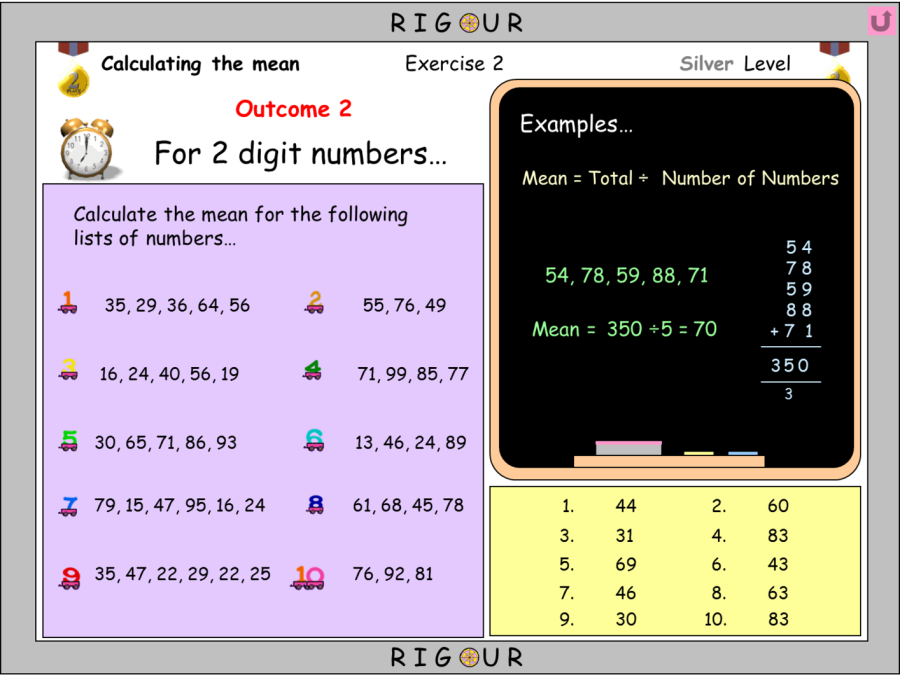The height and width of the screenshot is (687, 900).
Task: Click the Calculating the mean title
Action: [x=200, y=64]
